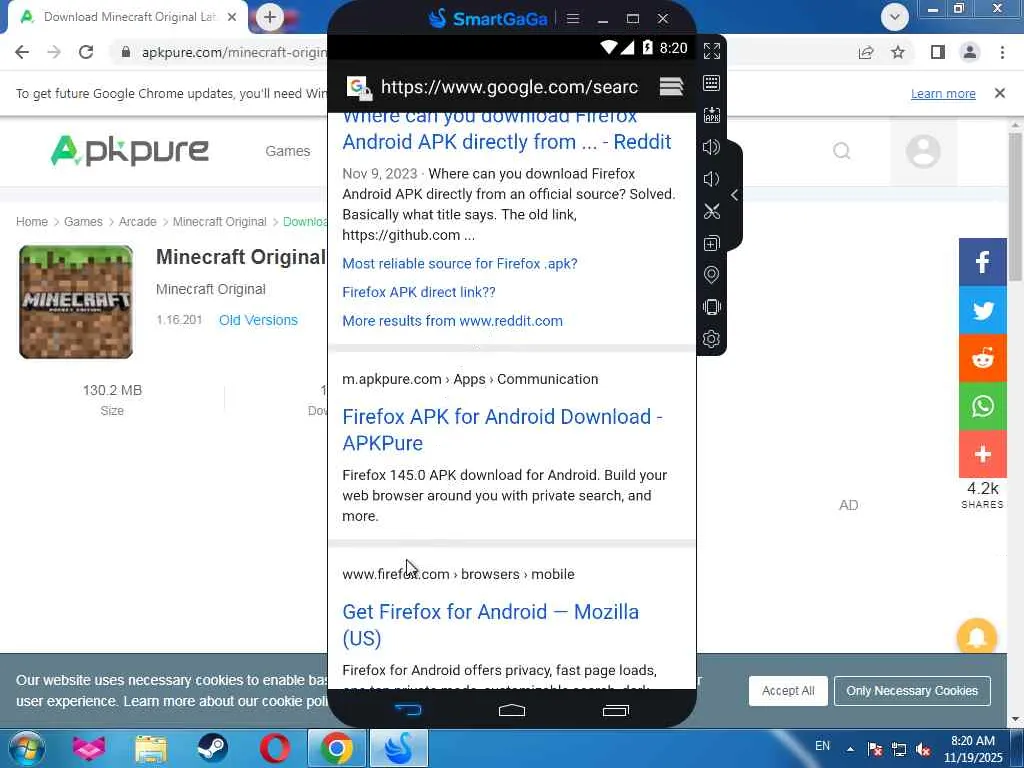The width and height of the screenshot is (1024, 768).
Task: Open the Android browser tabs menu icon
Action: 671,86
